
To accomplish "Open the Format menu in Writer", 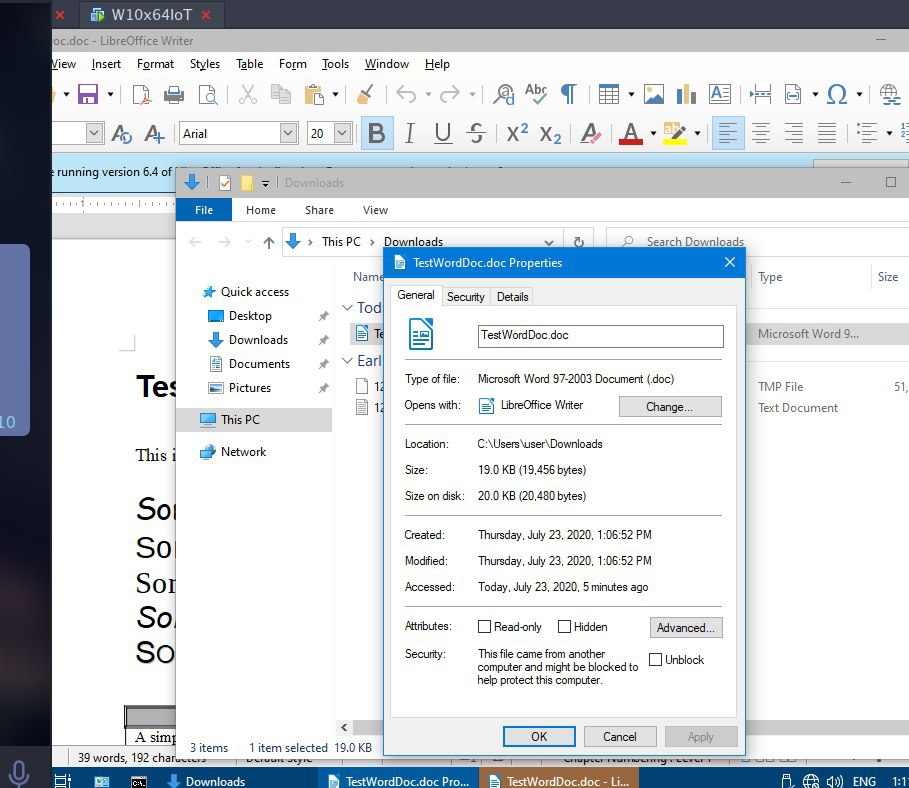I will (155, 64).
